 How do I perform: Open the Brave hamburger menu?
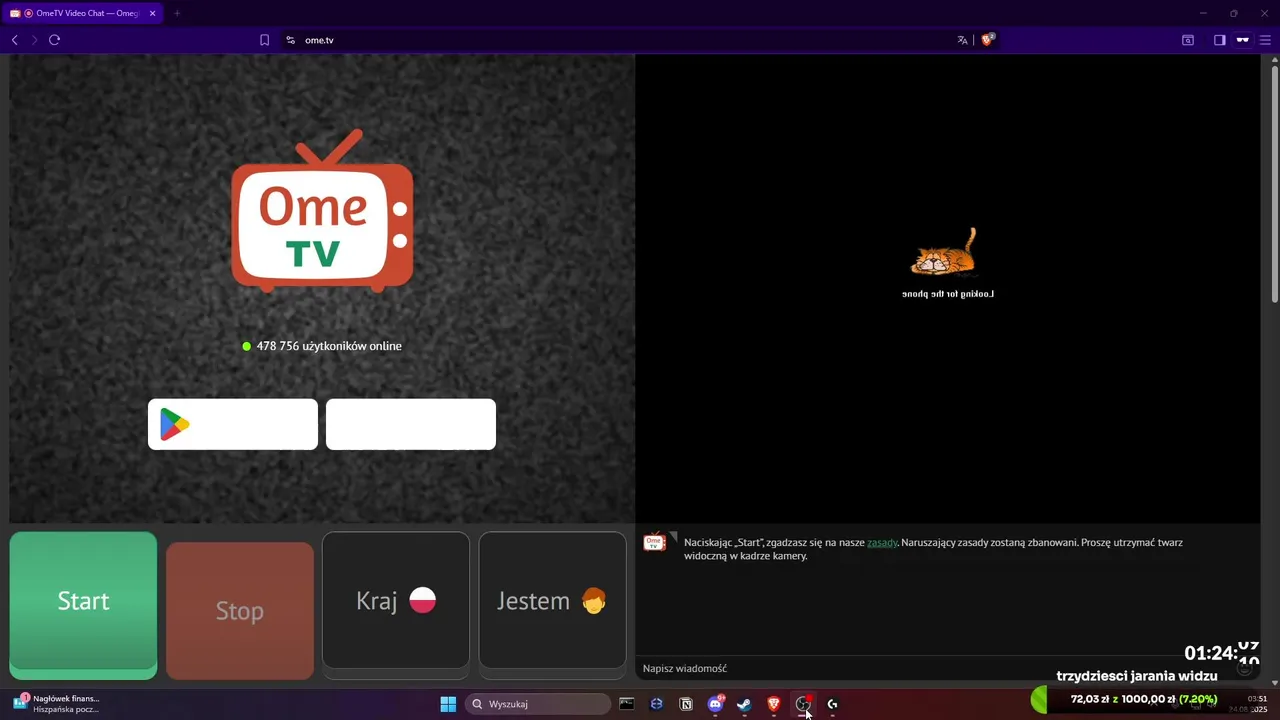tap(1265, 40)
